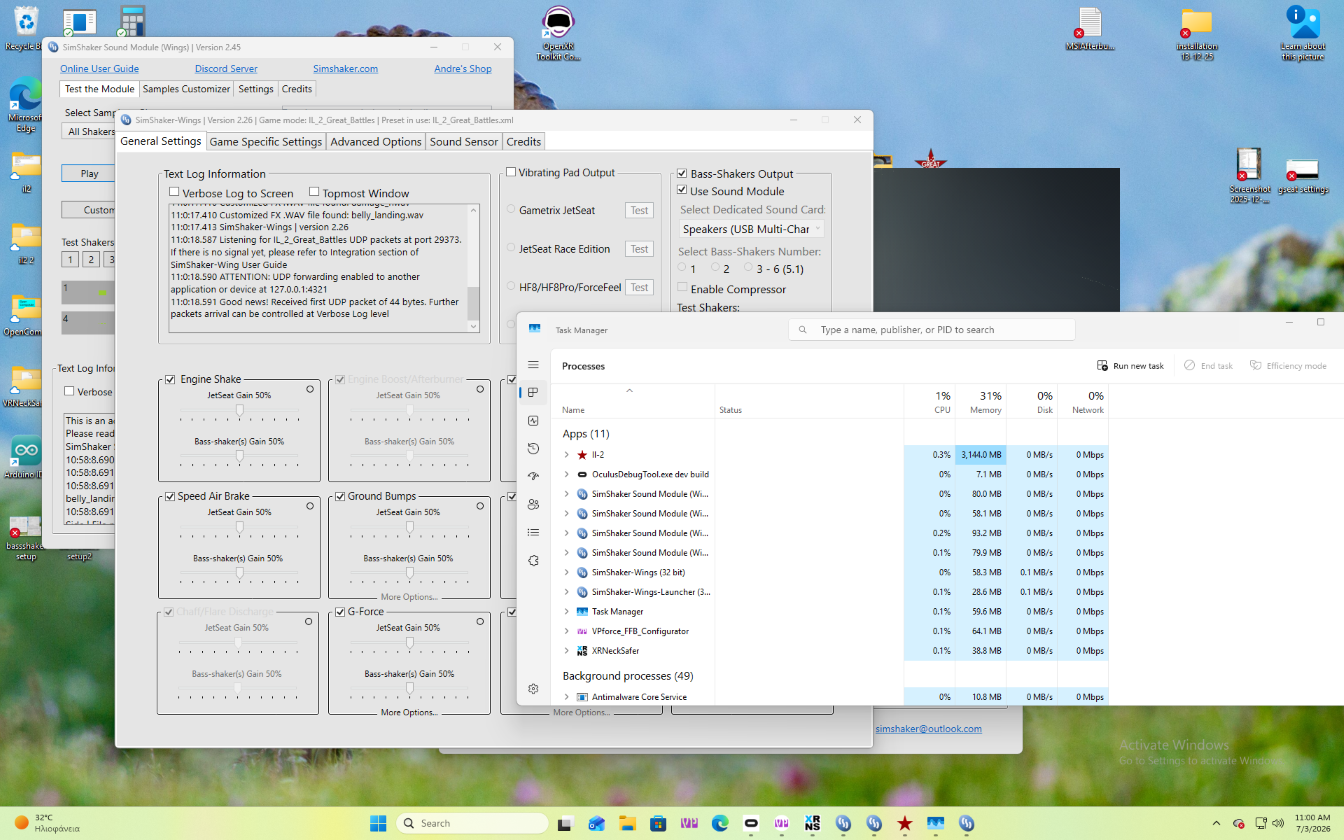This screenshot has height=840, width=1344.
Task: Expand the Il-2 process entry
Action: tap(567, 455)
